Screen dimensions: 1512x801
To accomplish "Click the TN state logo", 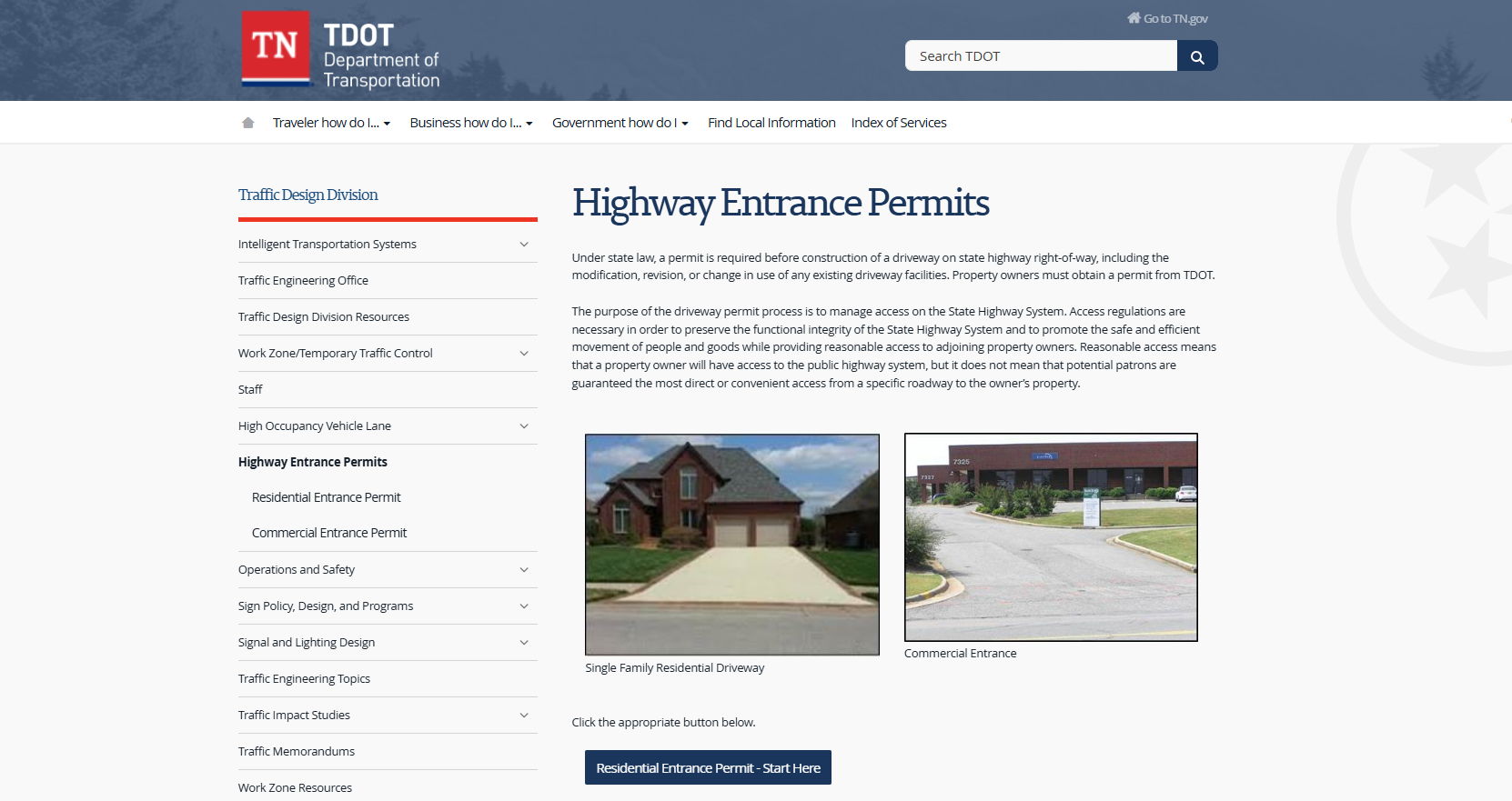I will tap(276, 48).
